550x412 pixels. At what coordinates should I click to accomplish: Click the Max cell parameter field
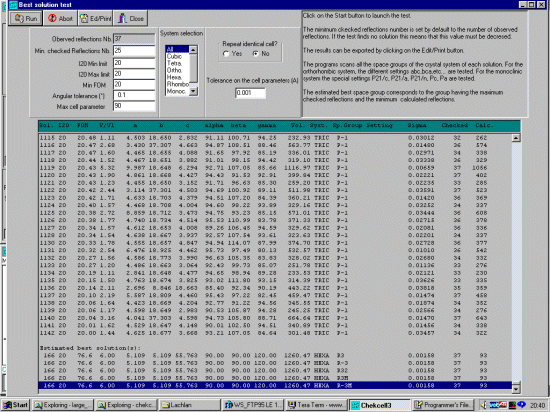click(134, 106)
